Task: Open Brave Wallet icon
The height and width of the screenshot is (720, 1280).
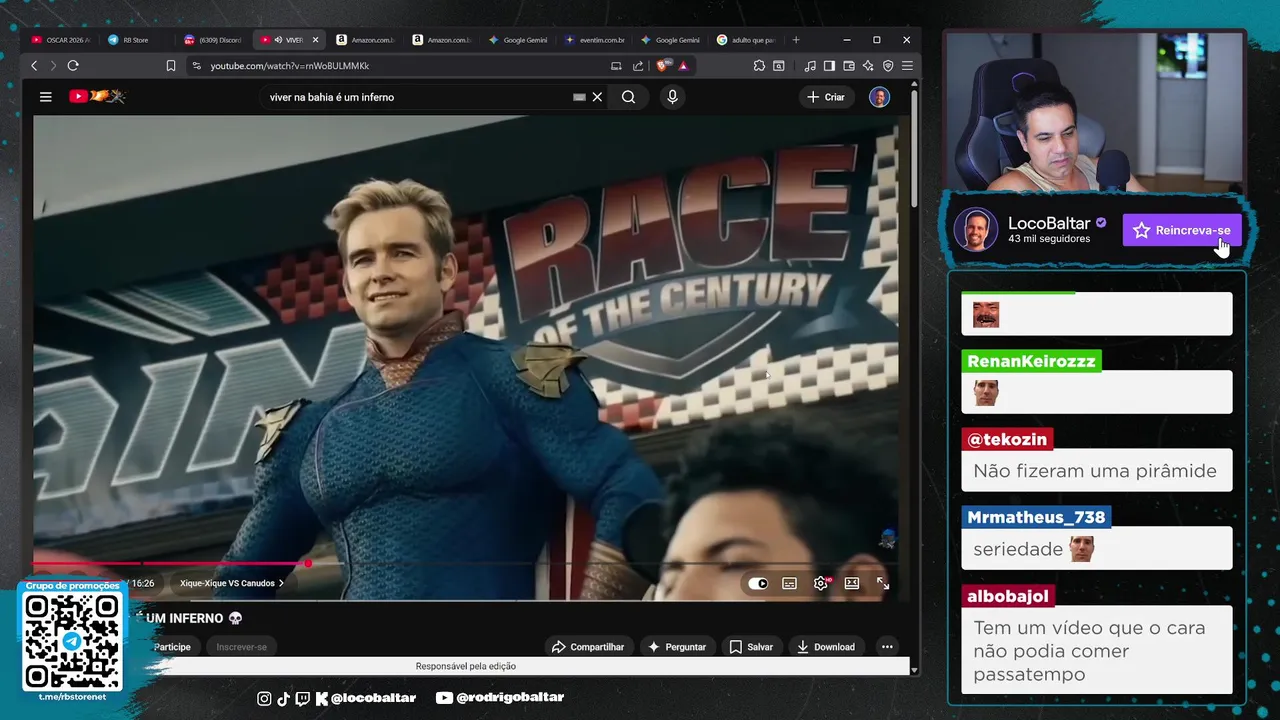Action: pos(849,66)
